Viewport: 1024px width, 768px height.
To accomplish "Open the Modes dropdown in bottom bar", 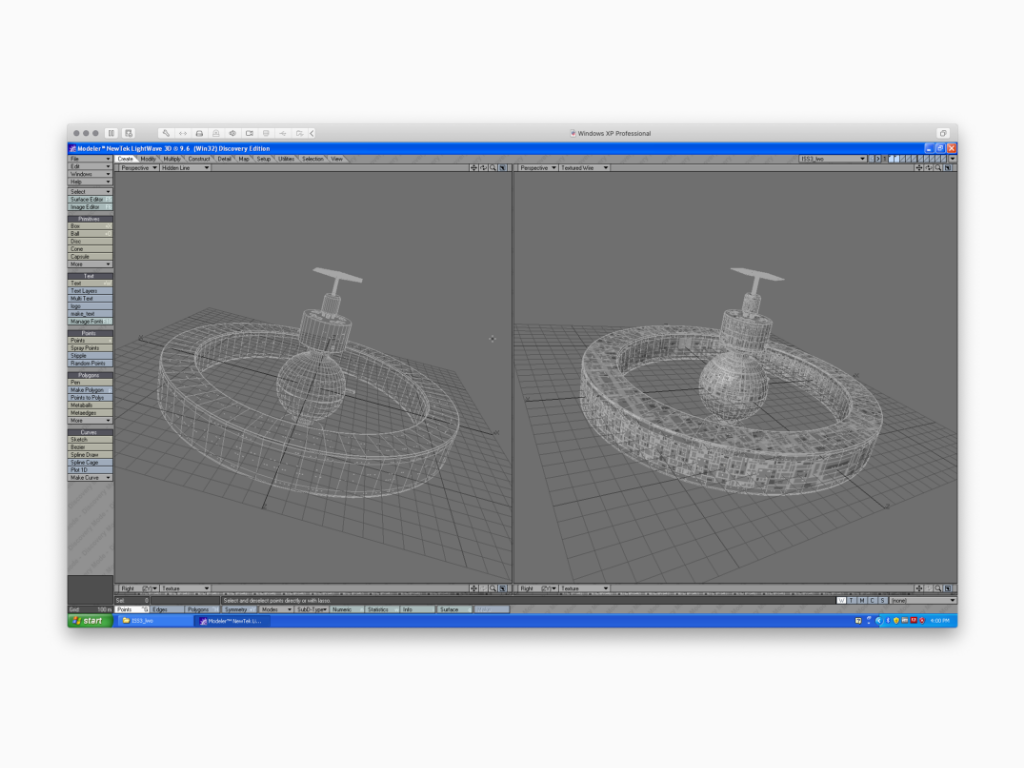I will (276, 609).
